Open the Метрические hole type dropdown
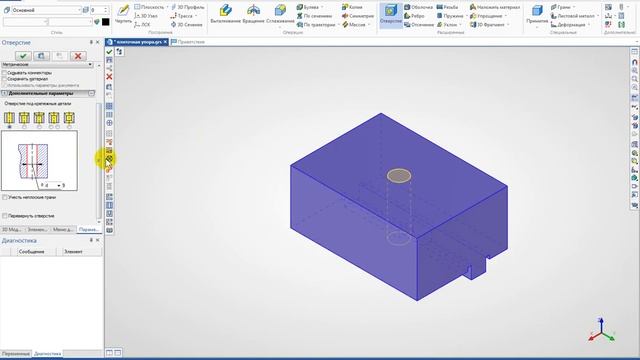The image size is (640, 360). 47,65
